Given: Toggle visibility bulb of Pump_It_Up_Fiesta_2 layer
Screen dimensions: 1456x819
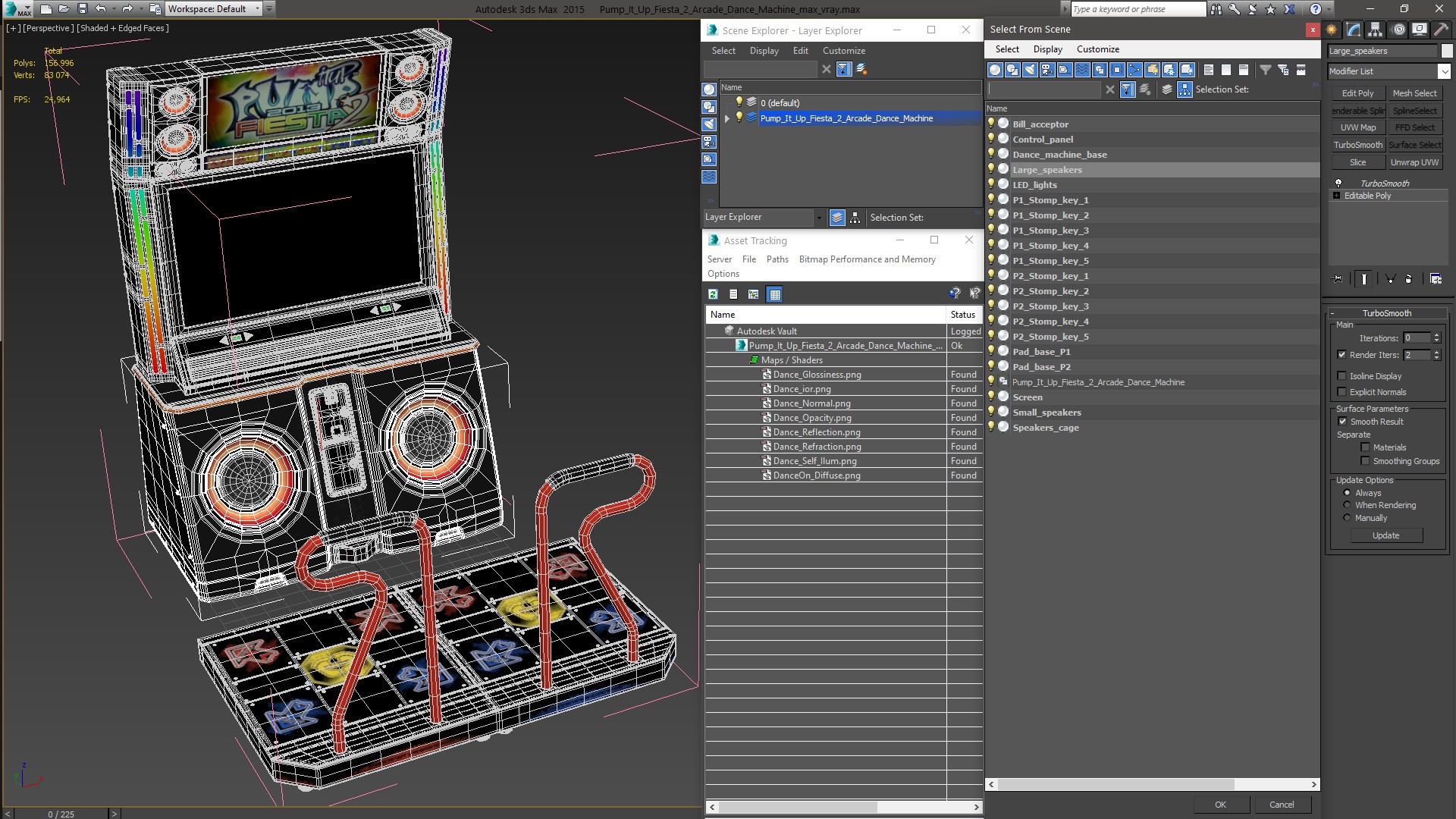Looking at the screenshot, I should (739, 118).
